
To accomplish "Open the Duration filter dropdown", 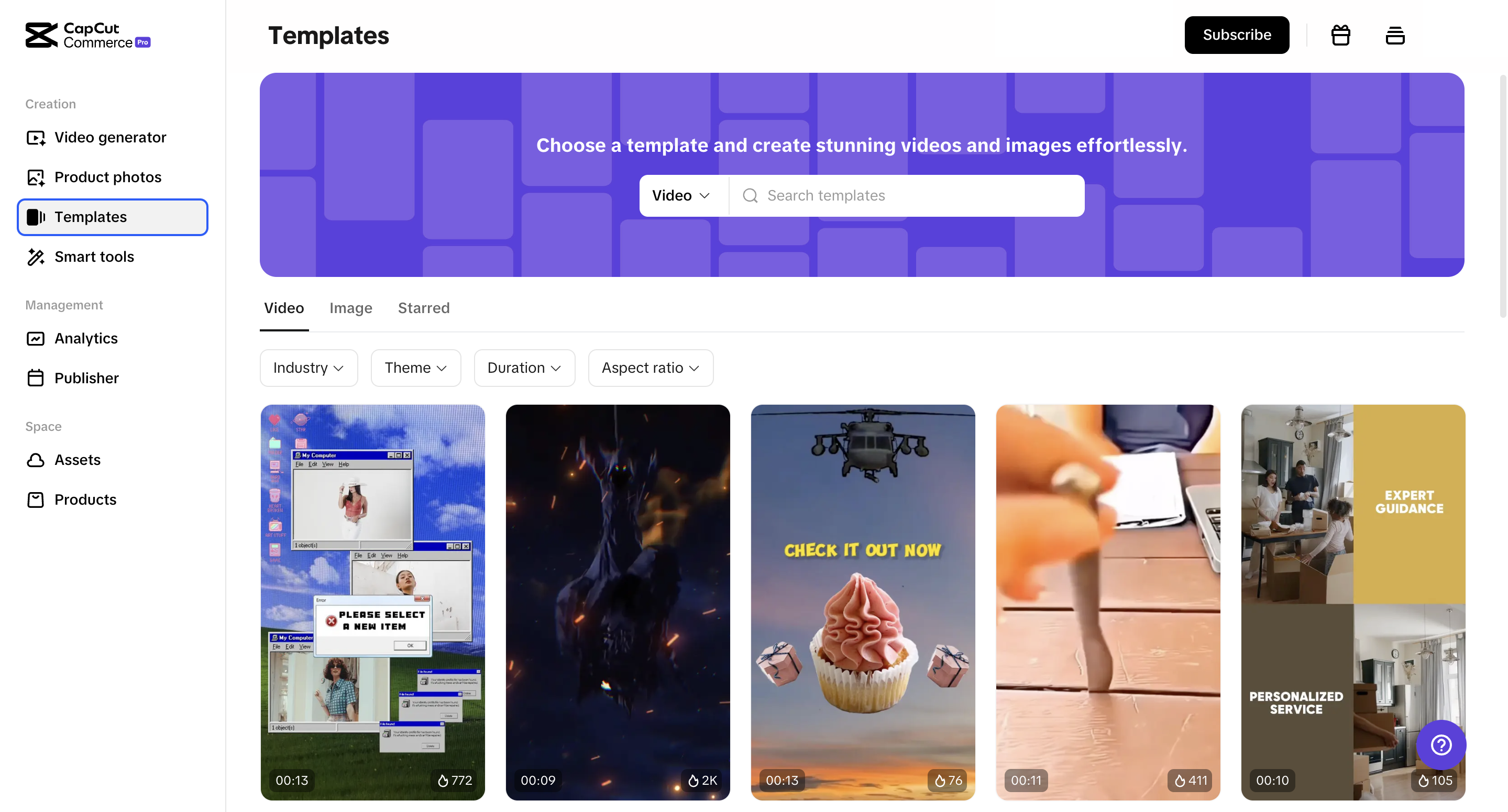I will (x=524, y=368).
